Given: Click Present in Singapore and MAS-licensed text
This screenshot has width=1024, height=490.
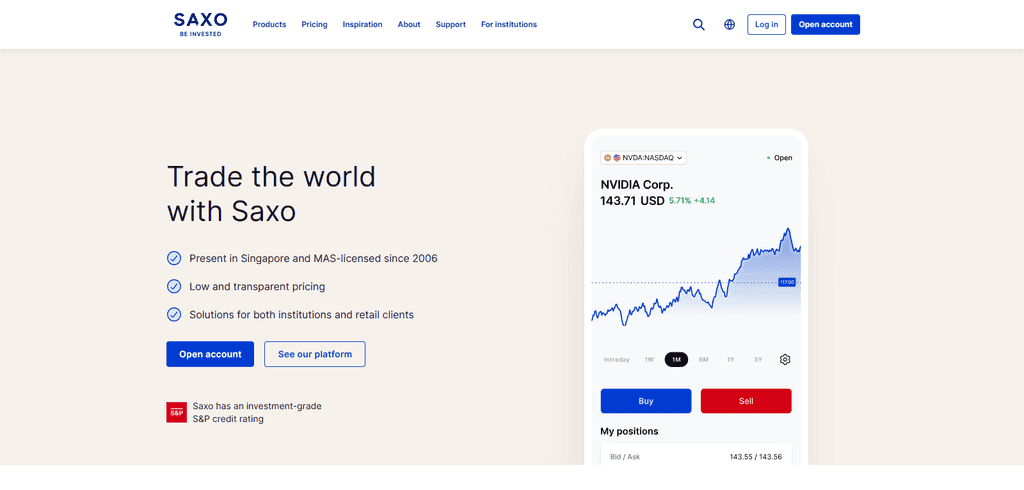Looking at the screenshot, I should 313,258.
